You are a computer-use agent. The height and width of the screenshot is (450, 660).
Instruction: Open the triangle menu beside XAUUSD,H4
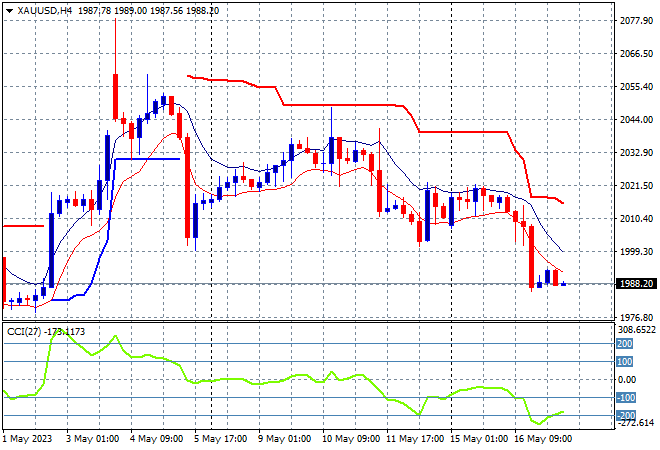[x=9, y=11]
